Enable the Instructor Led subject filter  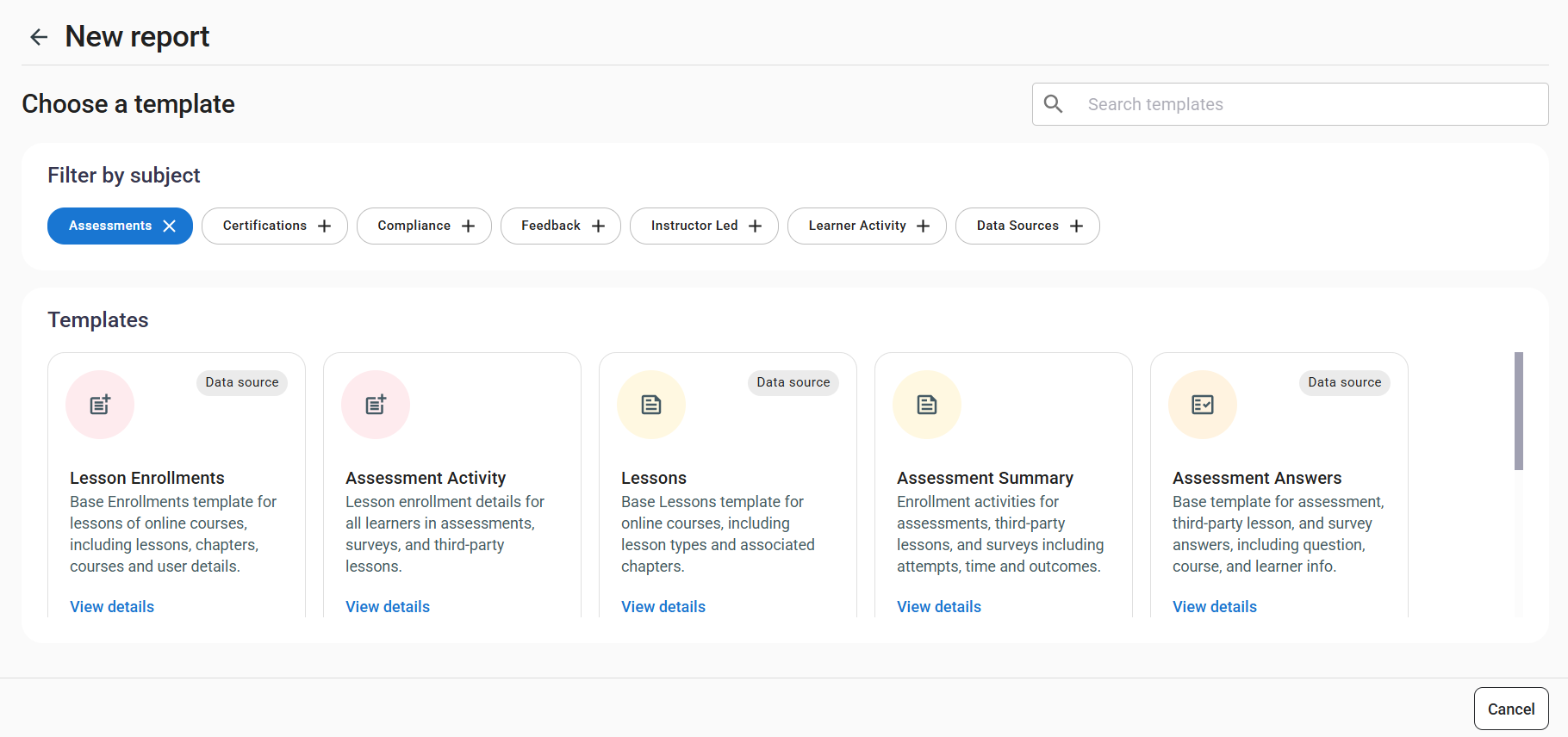(x=704, y=226)
